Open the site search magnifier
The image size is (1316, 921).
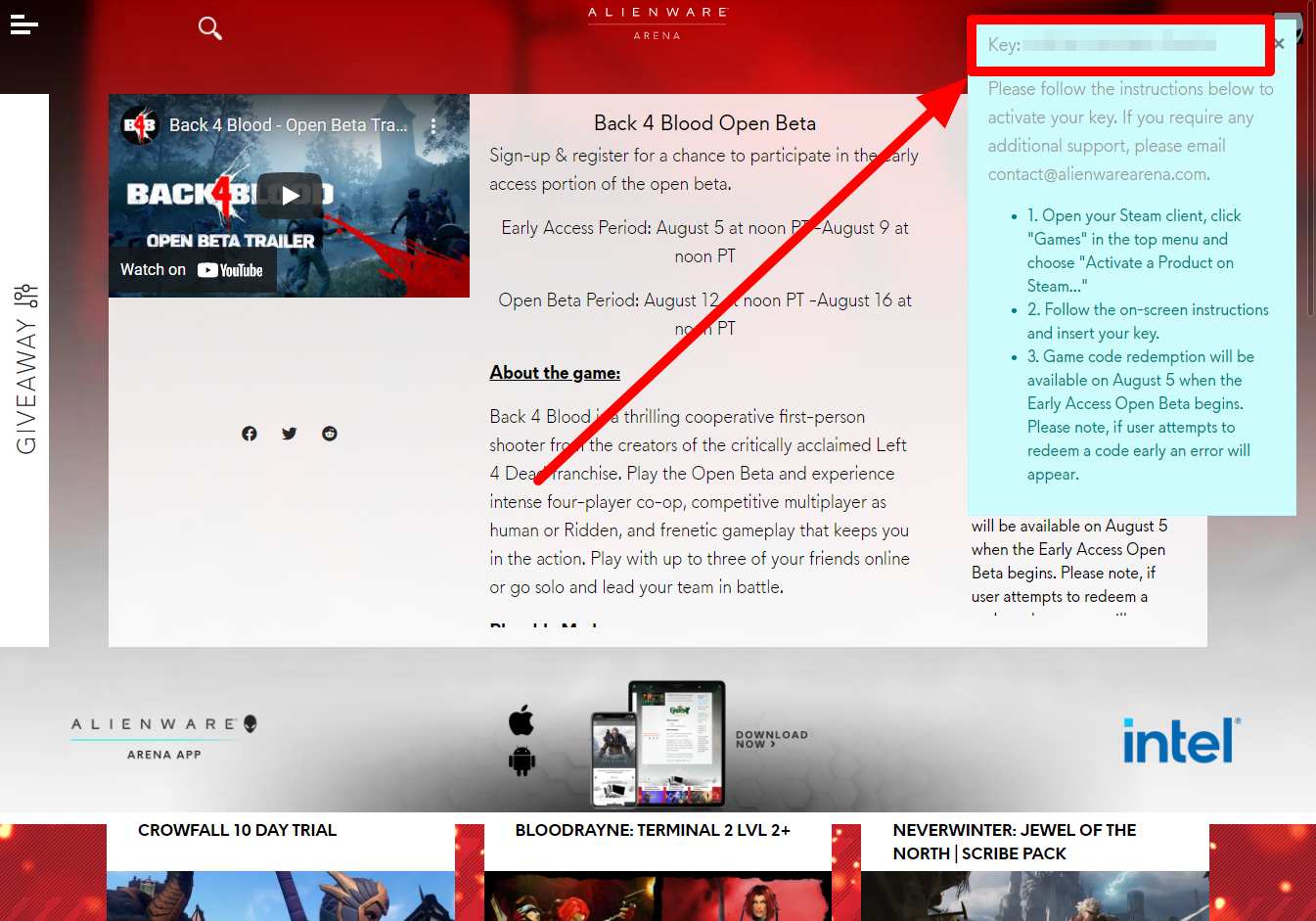coord(209,28)
